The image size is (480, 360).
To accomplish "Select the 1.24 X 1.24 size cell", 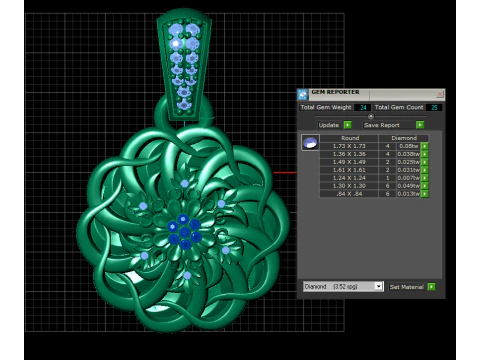I will click(x=349, y=178).
